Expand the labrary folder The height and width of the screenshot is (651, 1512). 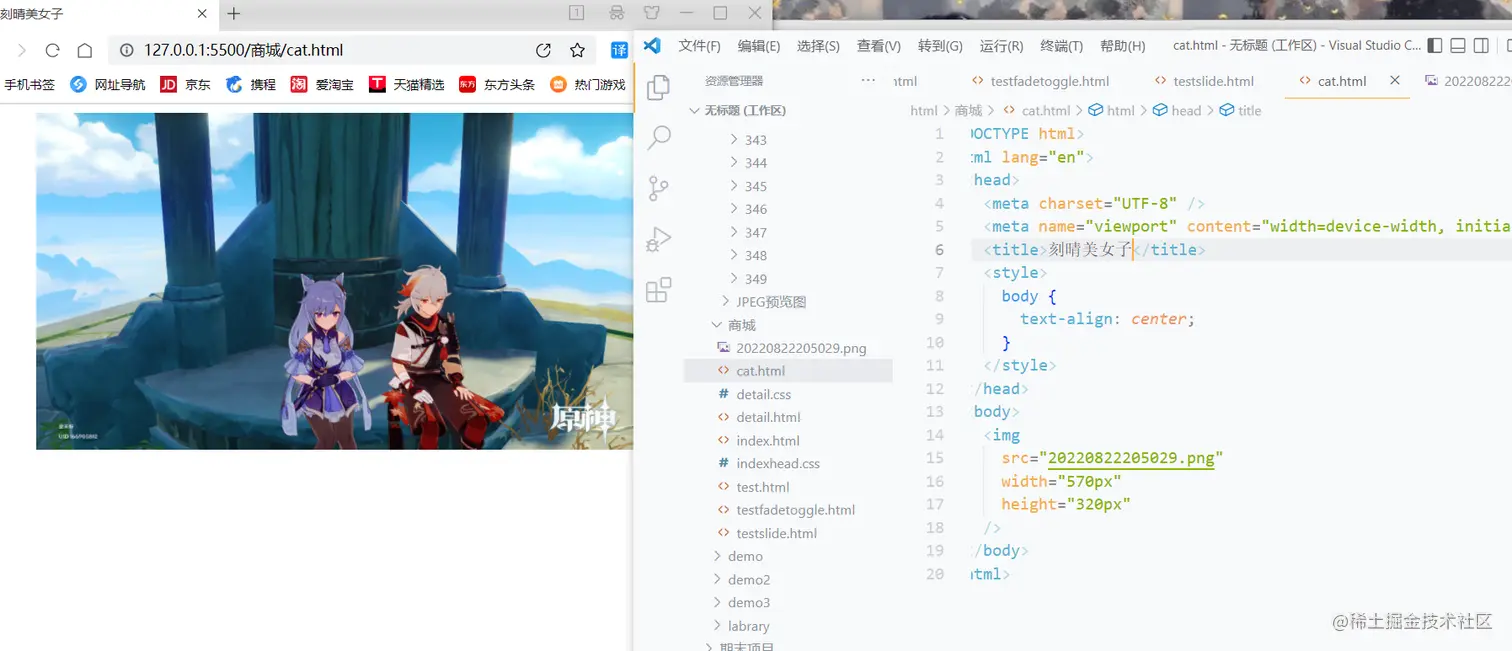pyautogui.click(x=741, y=626)
